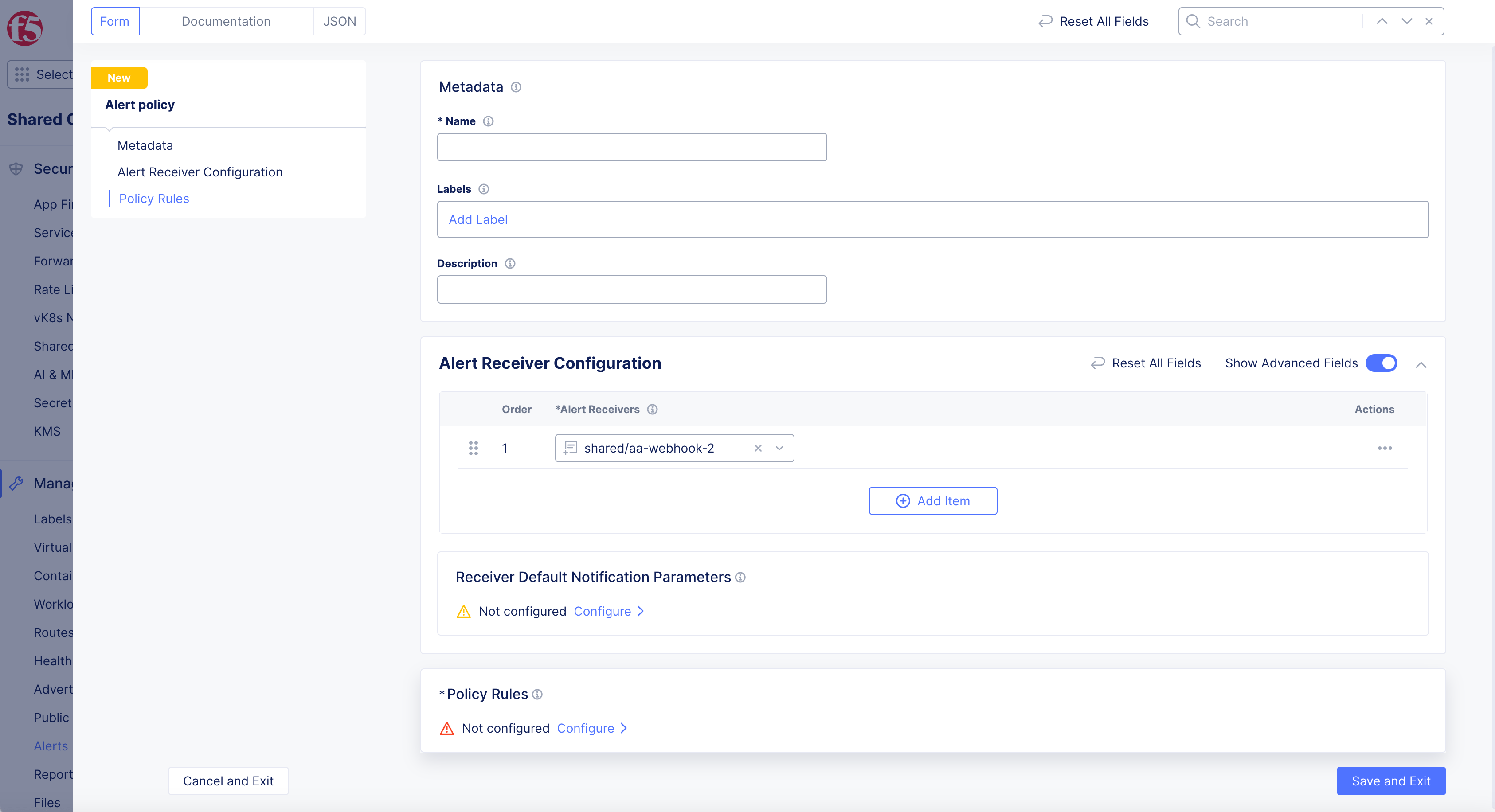This screenshot has width=1495, height=812.
Task: Open the shared/aa-webhook-2 receiver dropdown
Action: 779,449
